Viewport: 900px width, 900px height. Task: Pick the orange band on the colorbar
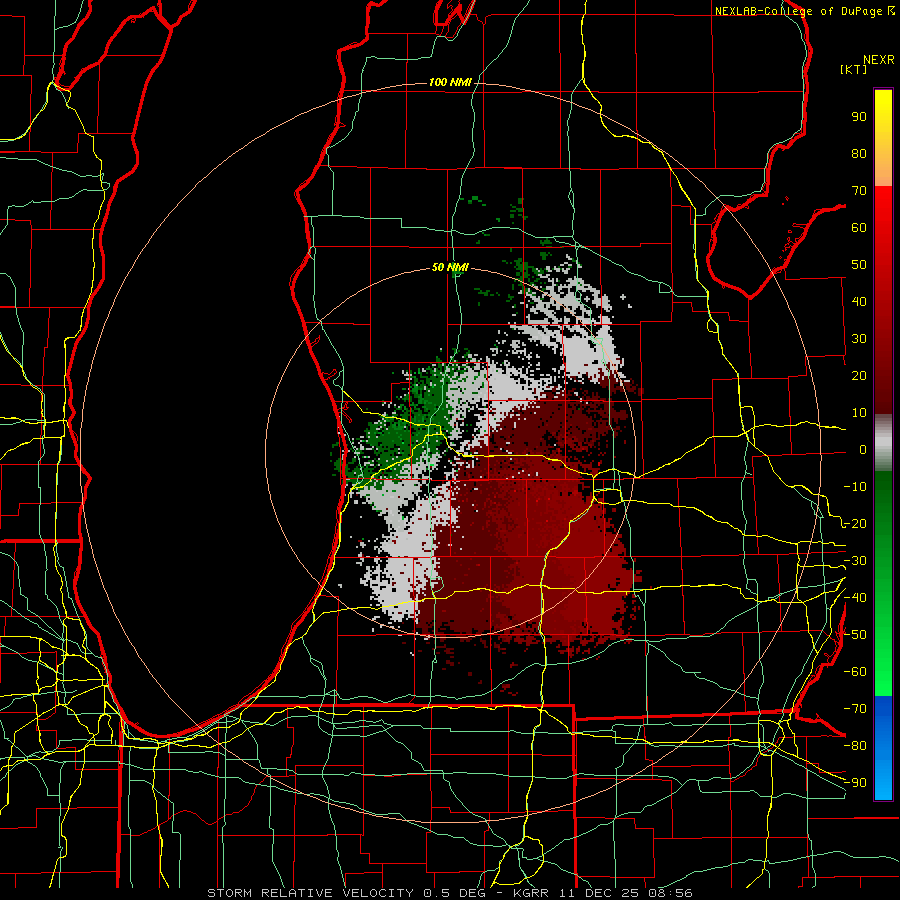click(883, 168)
